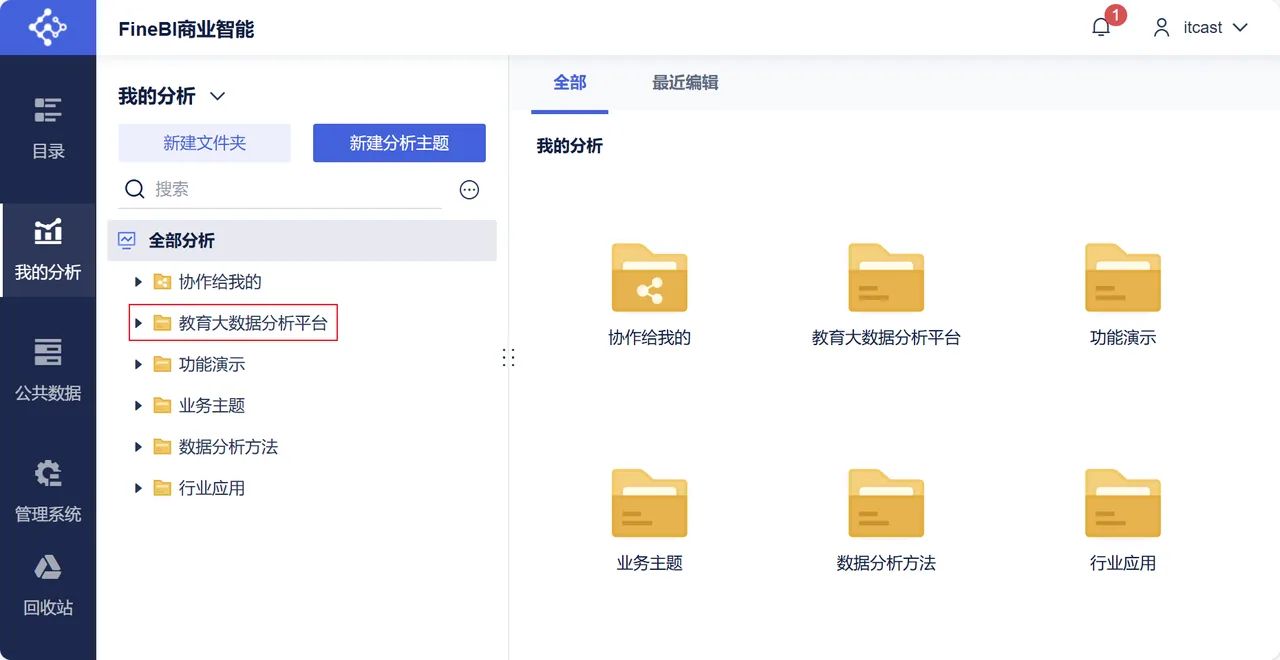Screen dimensions: 1280x660
Task: Open the more options ellipsis icon
Action: [469, 190]
